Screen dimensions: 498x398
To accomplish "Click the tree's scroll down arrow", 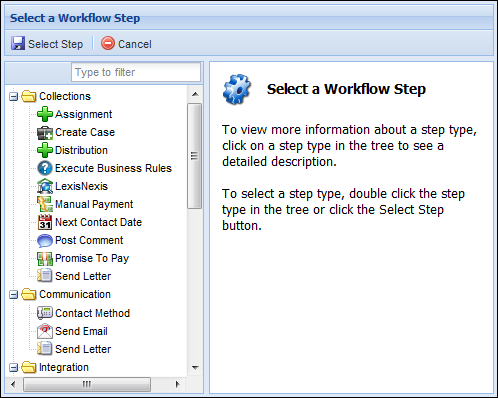I will click(x=195, y=368).
